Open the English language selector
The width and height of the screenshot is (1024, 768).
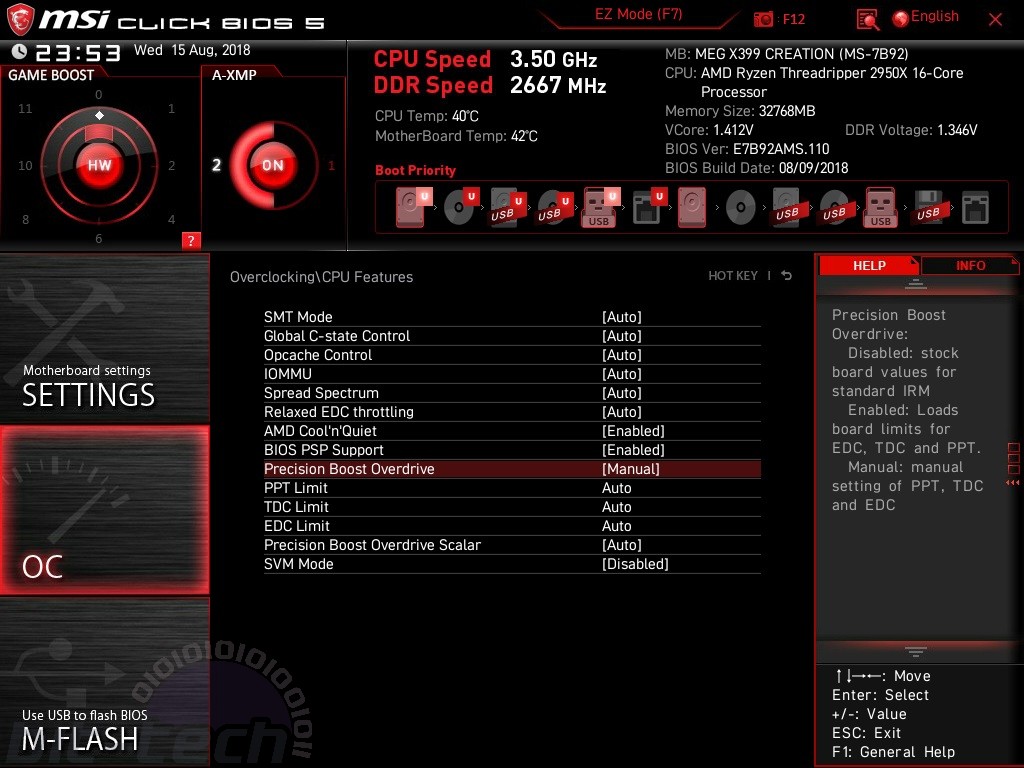coord(926,17)
